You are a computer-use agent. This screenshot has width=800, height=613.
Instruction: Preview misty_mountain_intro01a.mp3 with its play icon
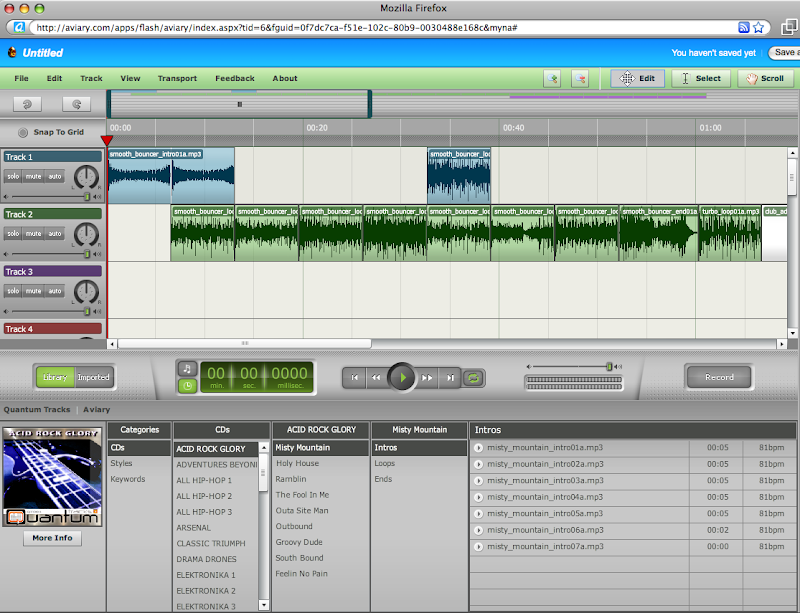pyautogui.click(x=479, y=448)
